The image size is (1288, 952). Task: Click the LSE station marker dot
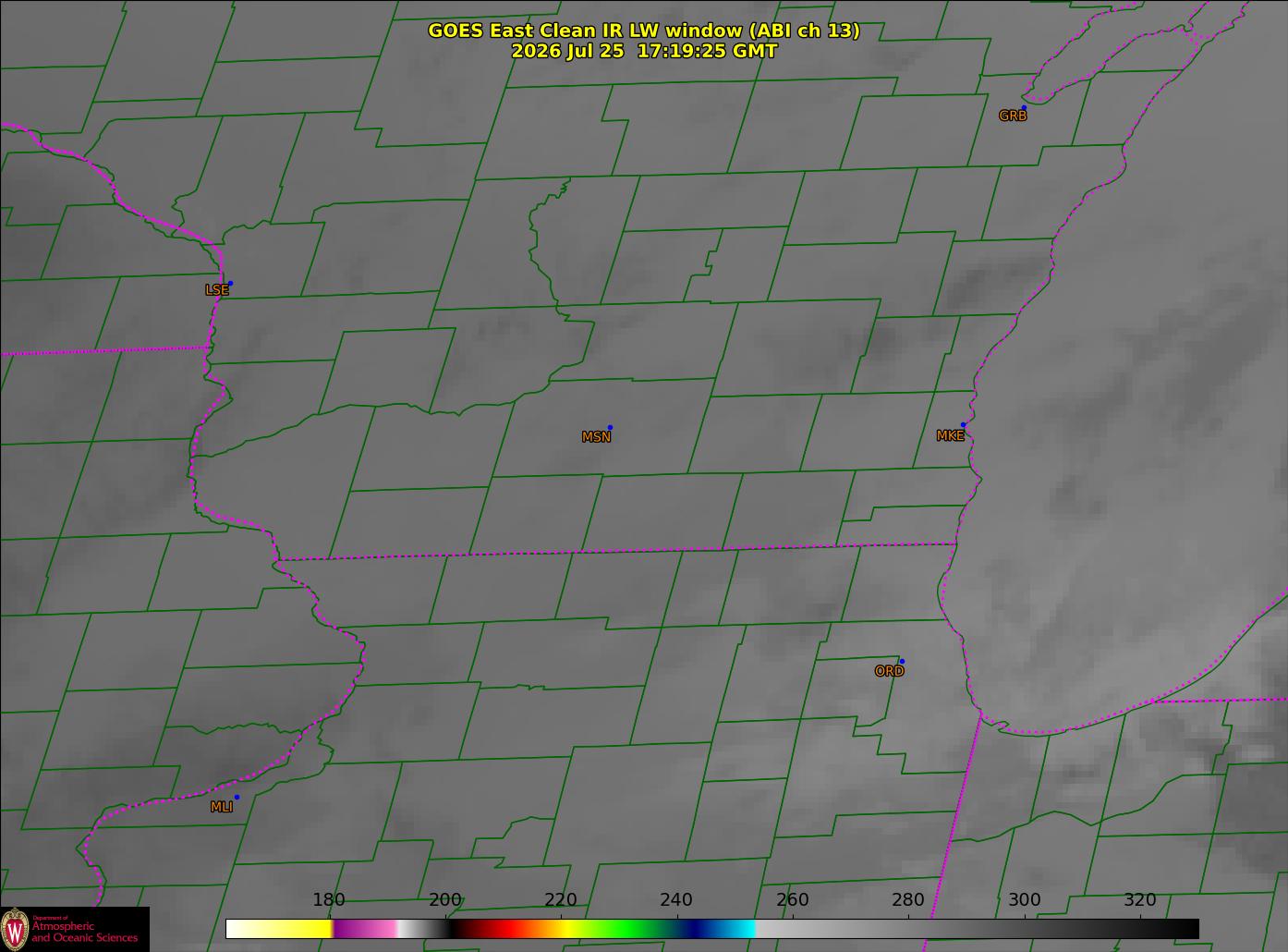(x=230, y=284)
